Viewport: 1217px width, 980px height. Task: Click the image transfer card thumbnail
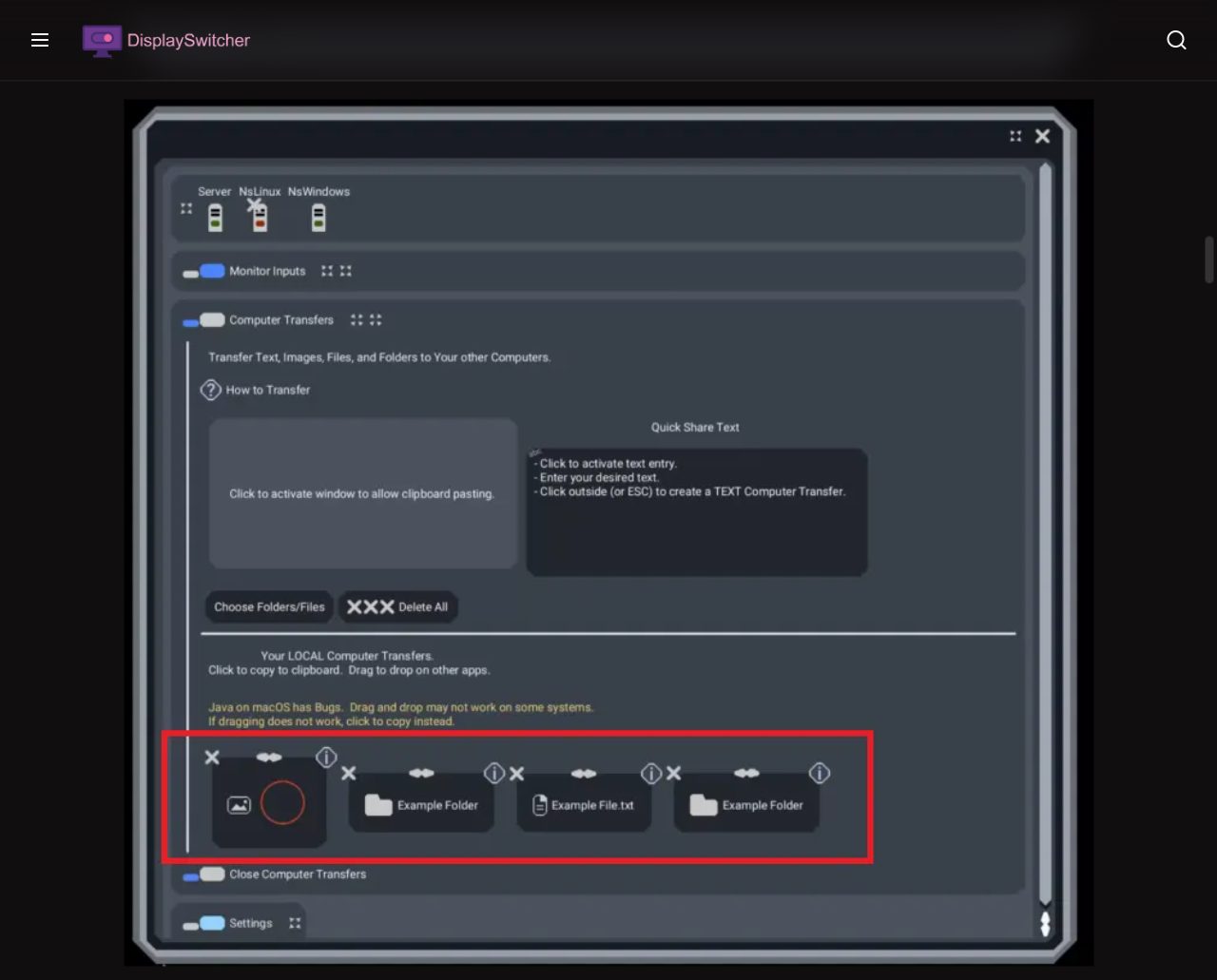point(269,804)
